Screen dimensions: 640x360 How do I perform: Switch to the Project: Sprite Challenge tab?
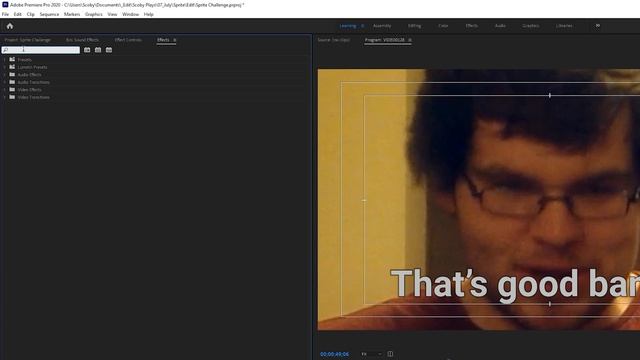27,40
